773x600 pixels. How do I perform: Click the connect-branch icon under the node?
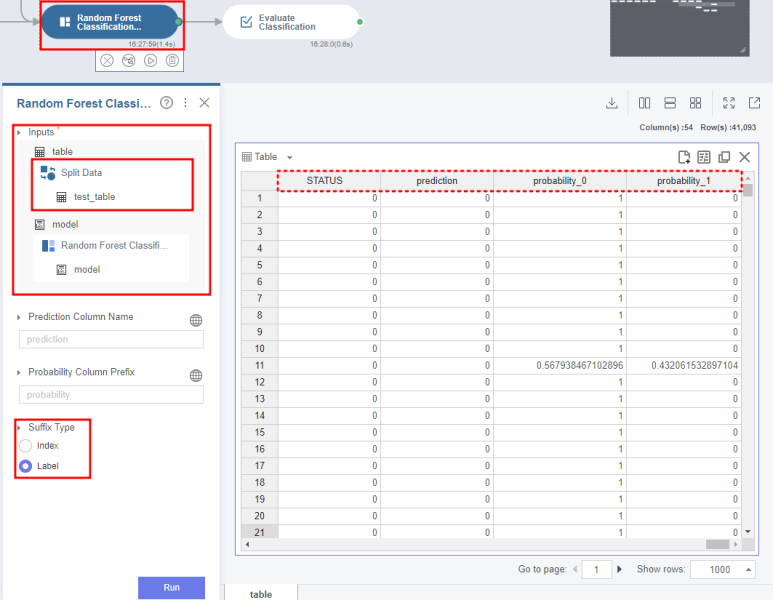(129, 61)
